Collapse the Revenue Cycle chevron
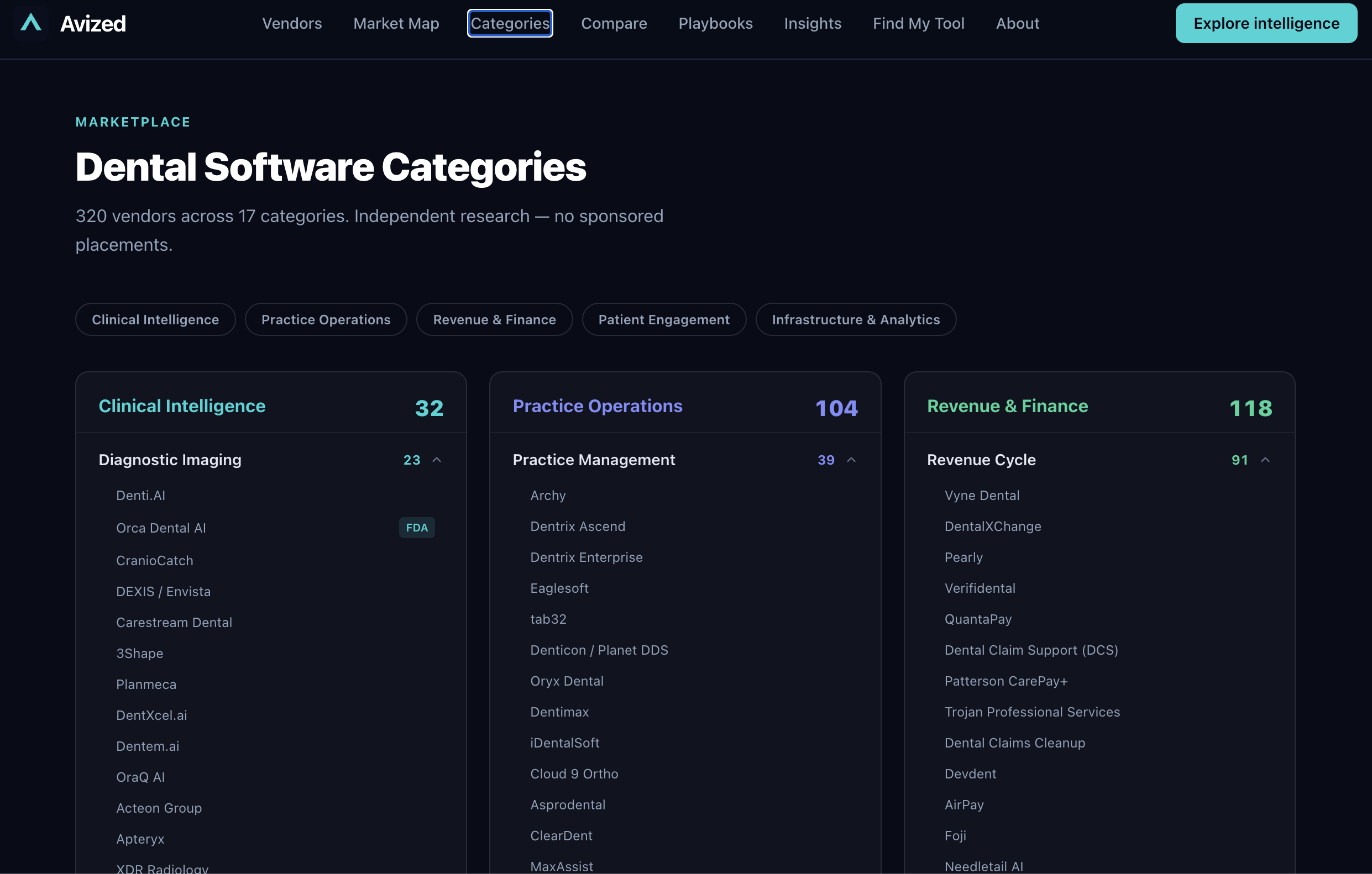Screen dimensions: 1372x874 click(x=1265, y=460)
